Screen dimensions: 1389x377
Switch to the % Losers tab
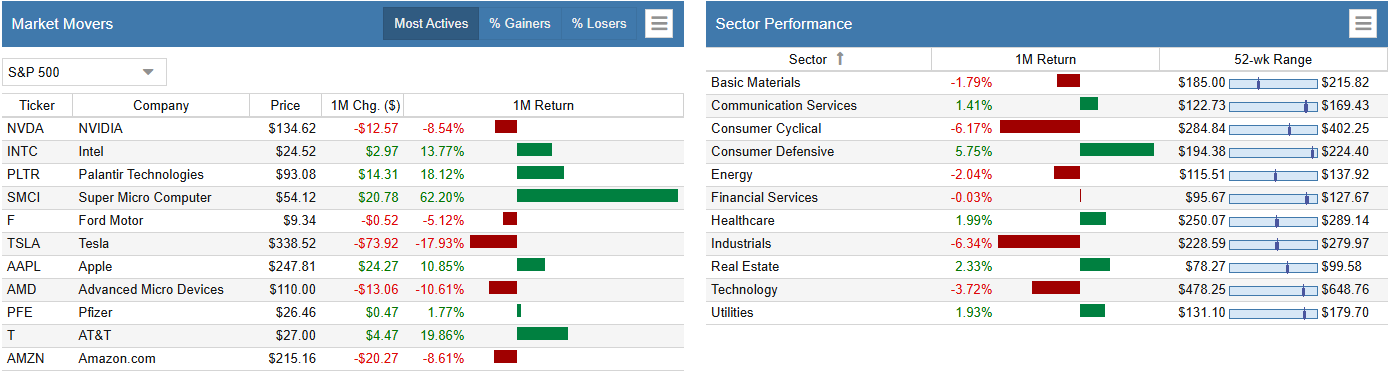[599, 23]
